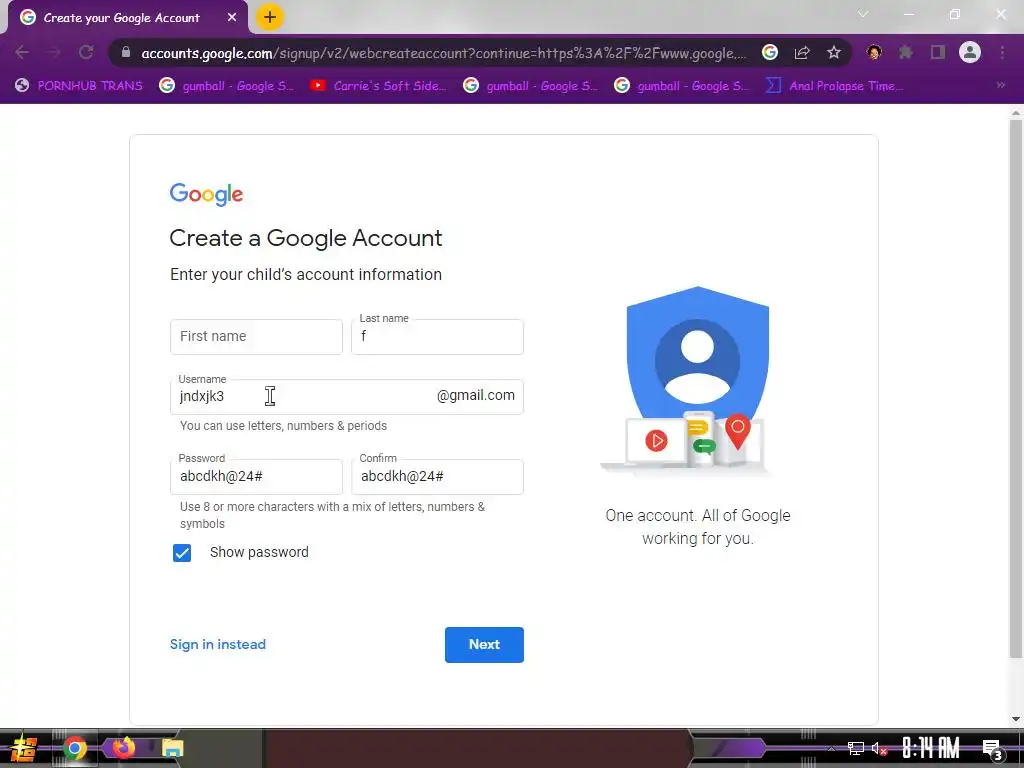
Task: Click the blue Next button
Action: pos(484,645)
